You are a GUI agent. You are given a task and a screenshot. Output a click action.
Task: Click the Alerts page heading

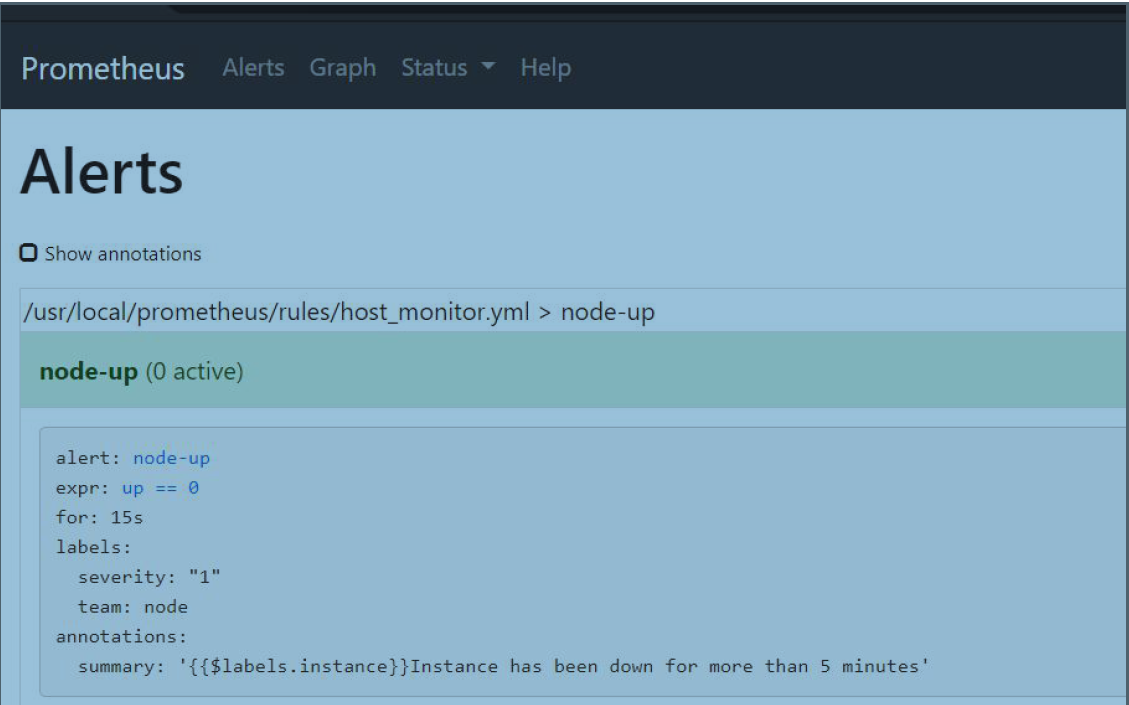click(x=102, y=171)
